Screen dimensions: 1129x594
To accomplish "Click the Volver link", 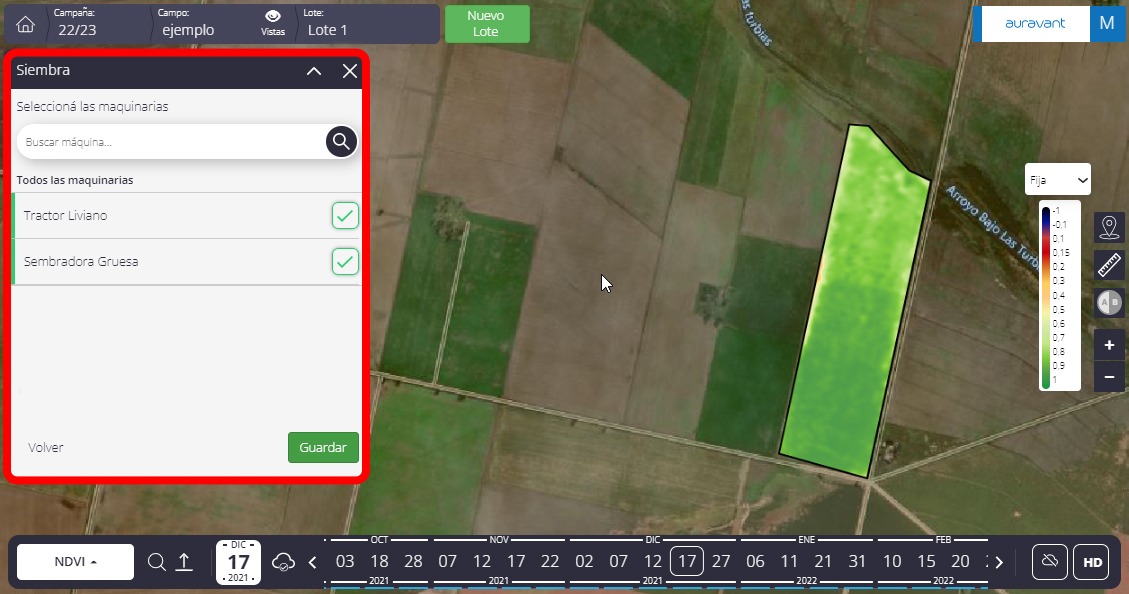I will coord(46,447).
